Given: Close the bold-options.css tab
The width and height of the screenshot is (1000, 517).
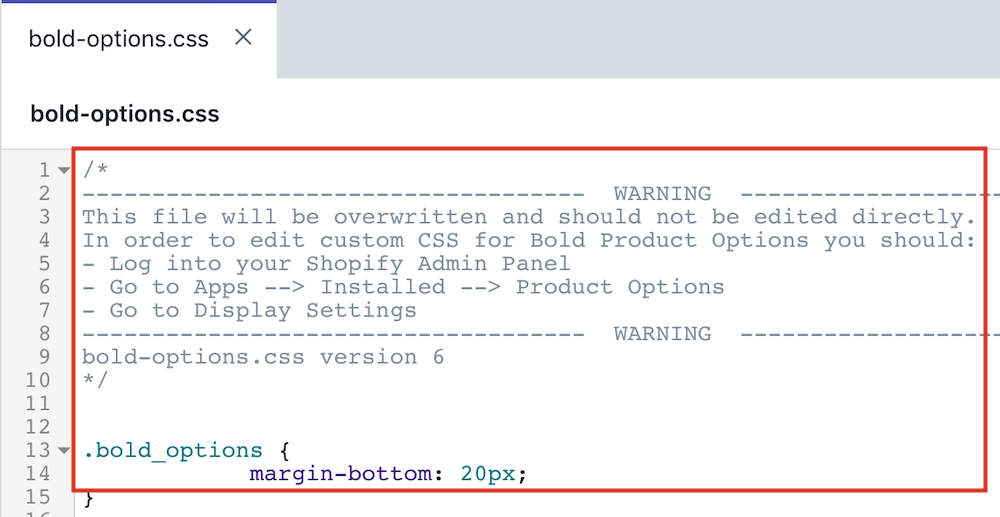Looking at the screenshot, I should click(x=243, y=38).
